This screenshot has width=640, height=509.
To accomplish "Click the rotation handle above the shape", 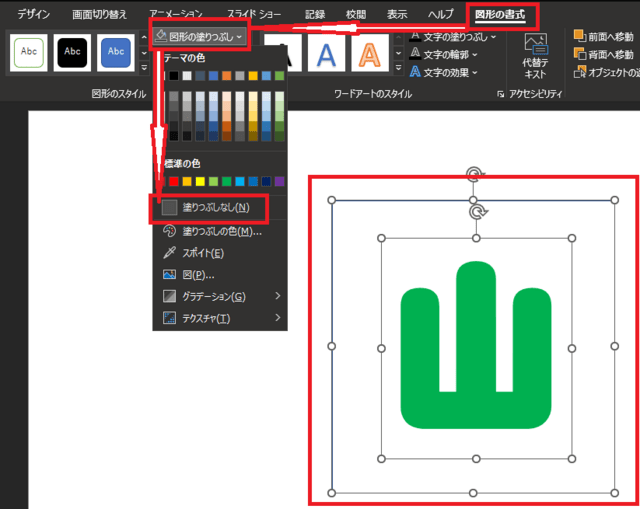I will click(x=477, y=211).
